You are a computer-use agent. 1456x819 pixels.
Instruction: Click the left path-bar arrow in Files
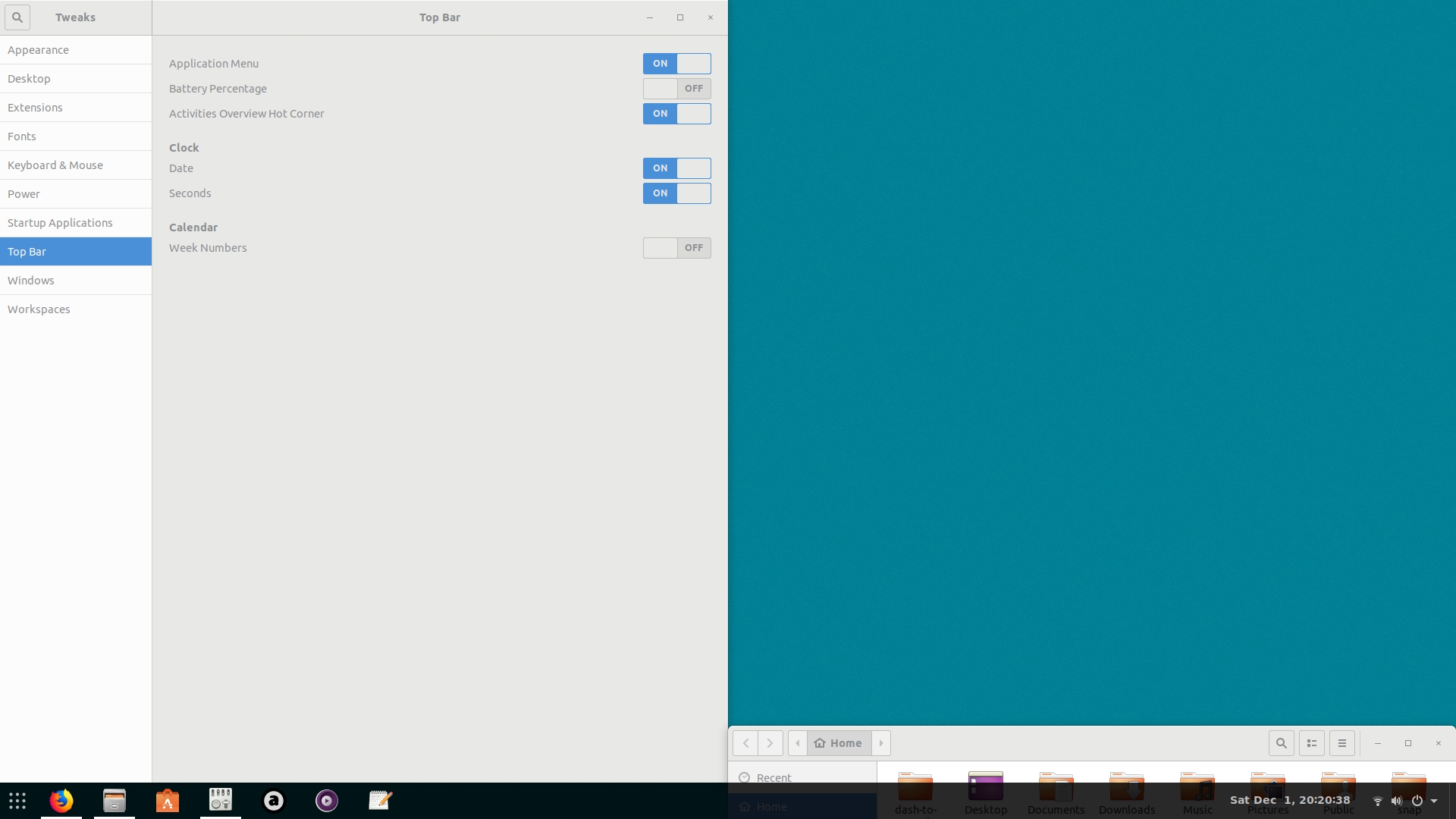798,743
